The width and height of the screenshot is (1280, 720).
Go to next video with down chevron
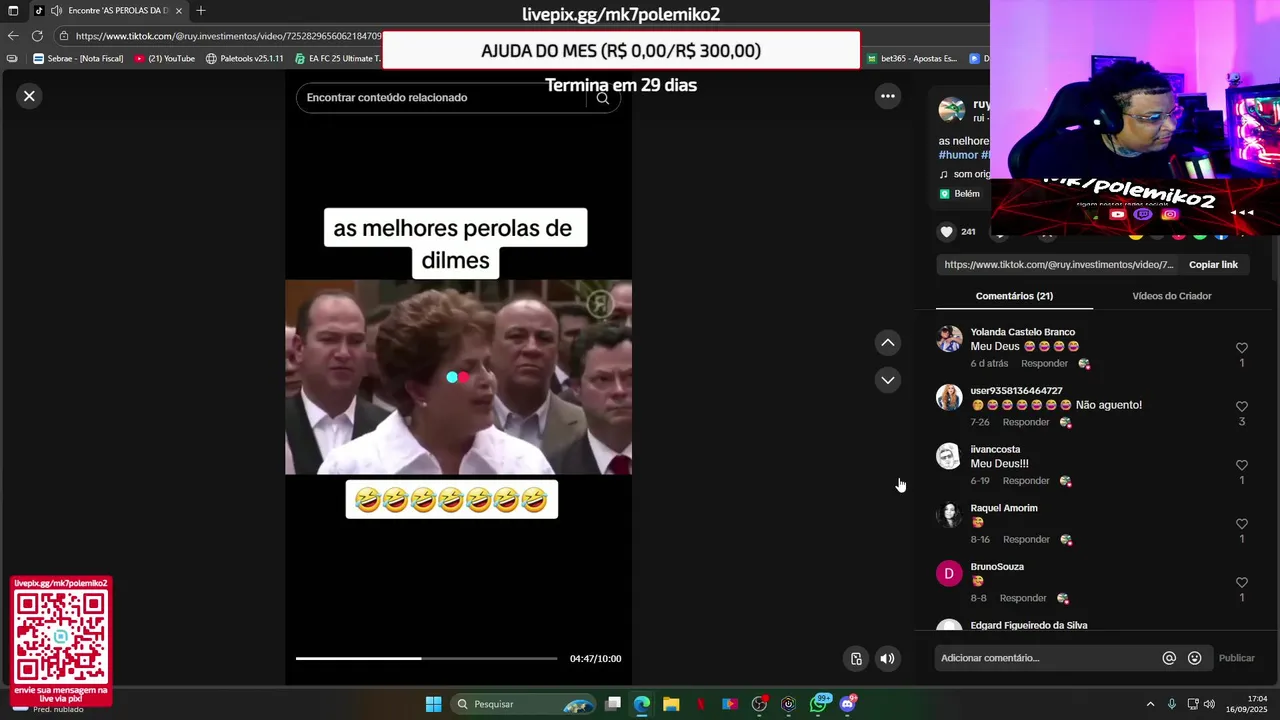(x=887, y=380)
